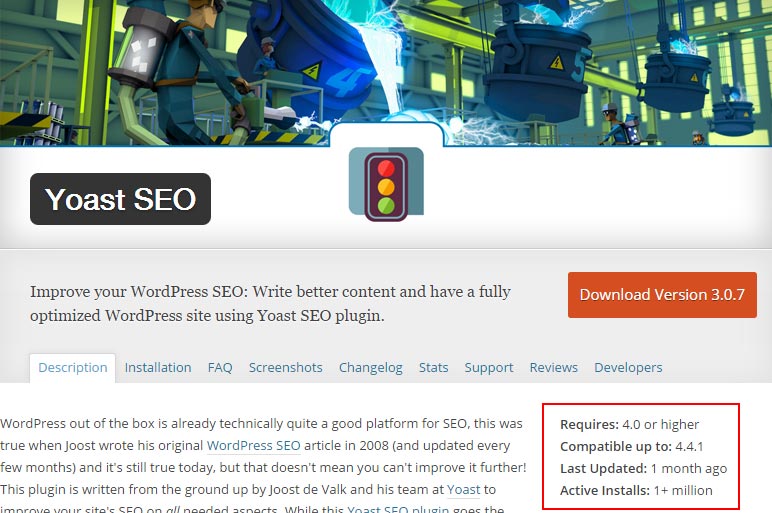Select the Description tab

coord(72,368)
